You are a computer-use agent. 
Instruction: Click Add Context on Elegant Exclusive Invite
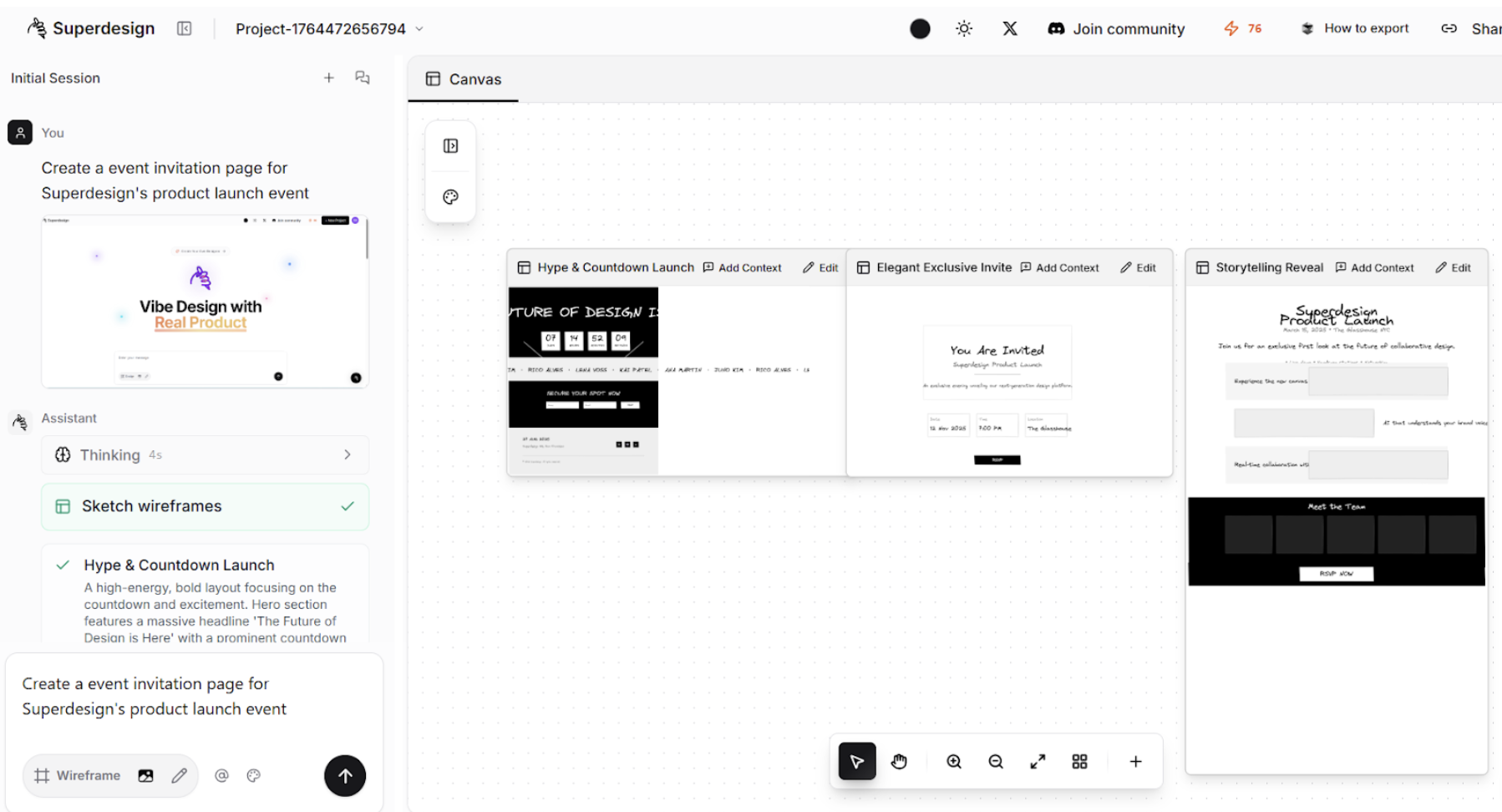pyautogui.click(x=1059, y=267)
